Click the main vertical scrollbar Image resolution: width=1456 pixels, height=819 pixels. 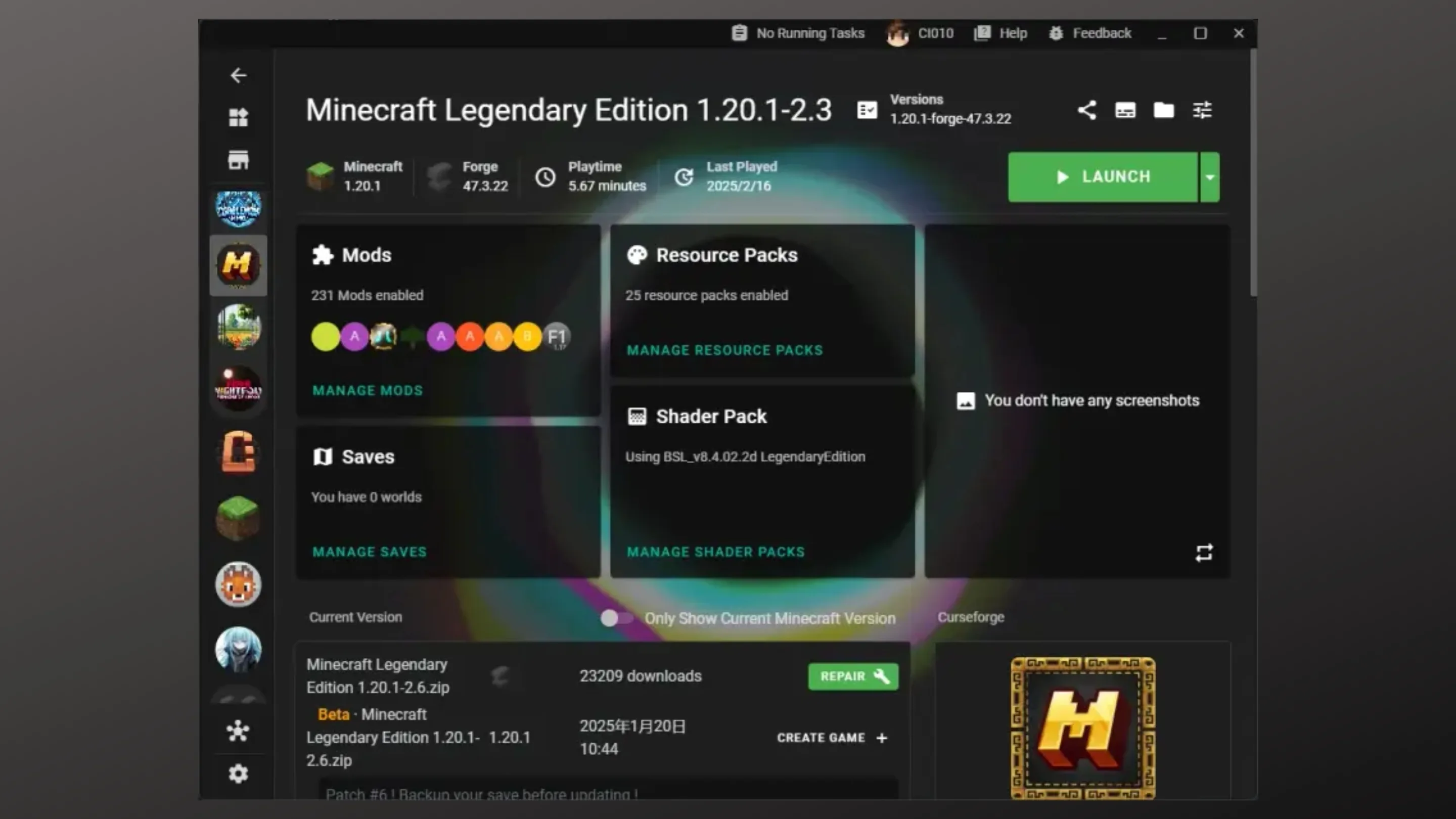1253,172
